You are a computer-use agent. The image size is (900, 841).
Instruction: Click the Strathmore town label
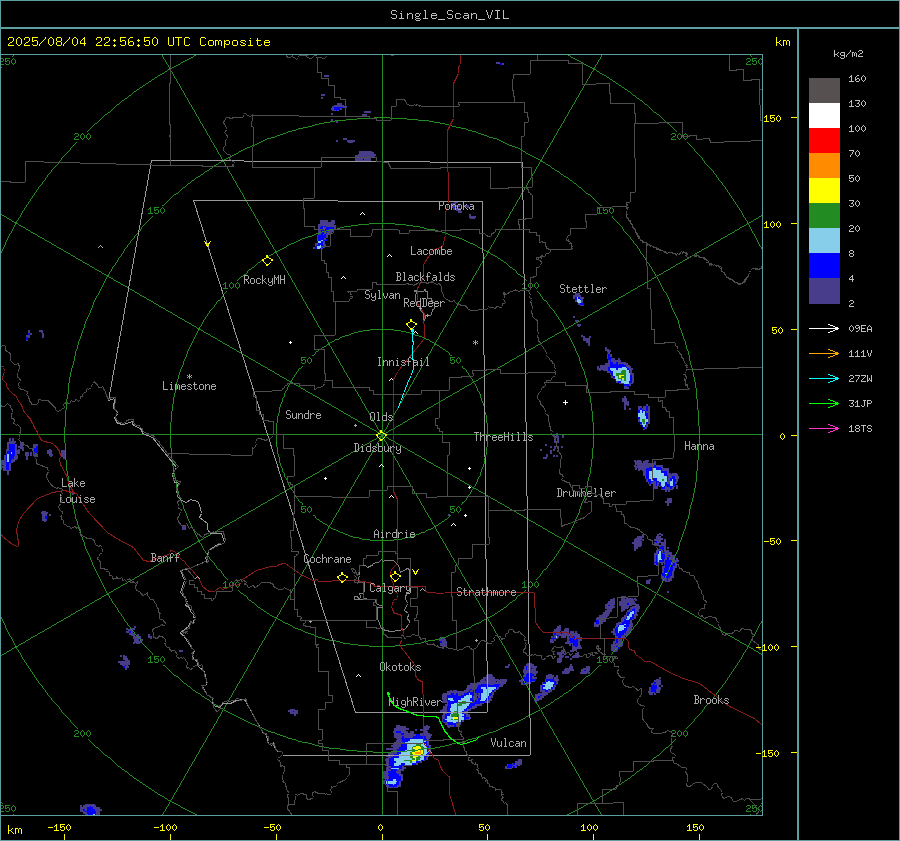point(486,592)
